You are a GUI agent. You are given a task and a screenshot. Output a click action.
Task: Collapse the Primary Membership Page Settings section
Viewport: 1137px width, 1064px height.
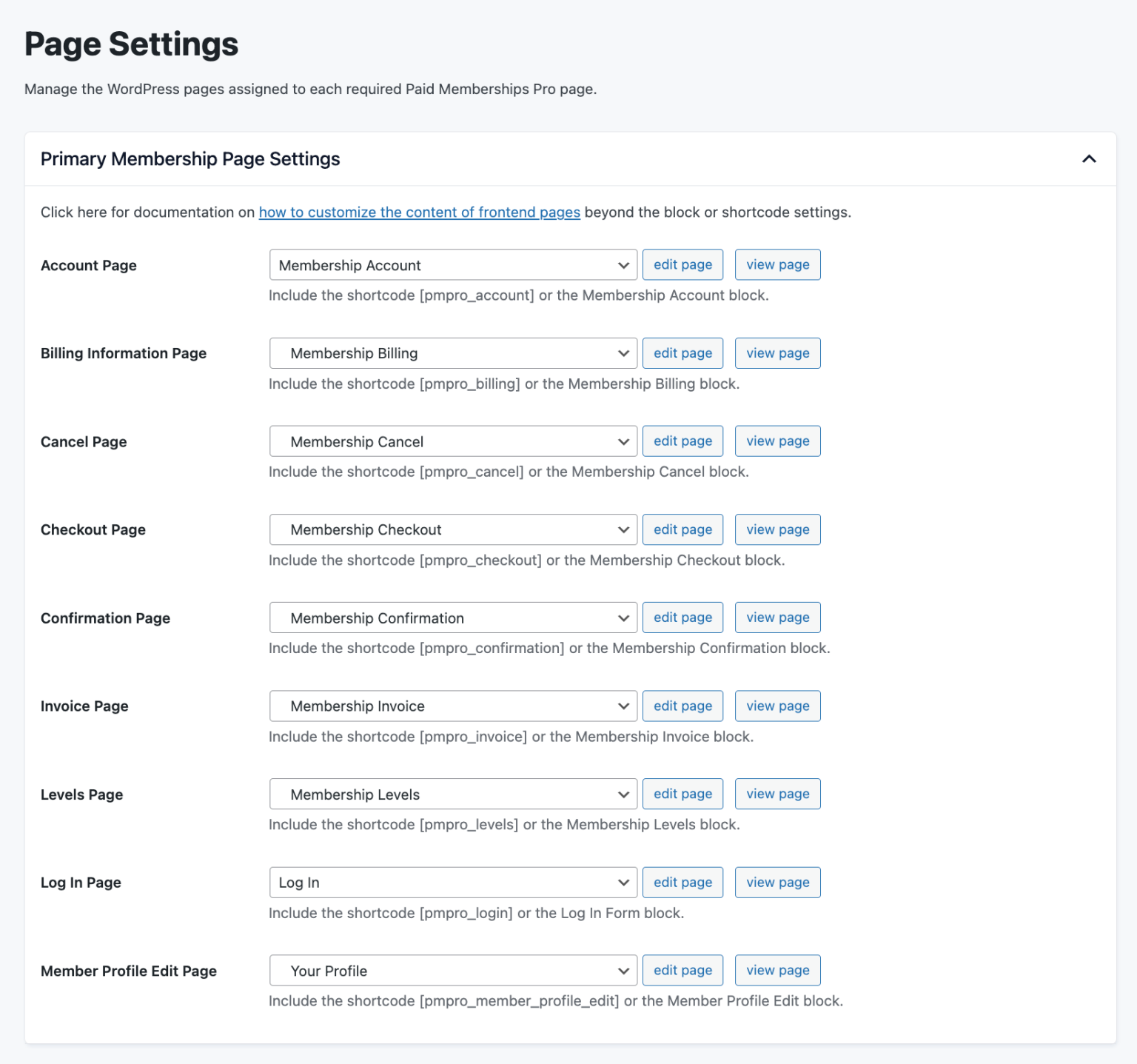click(x=1089, y=158)
